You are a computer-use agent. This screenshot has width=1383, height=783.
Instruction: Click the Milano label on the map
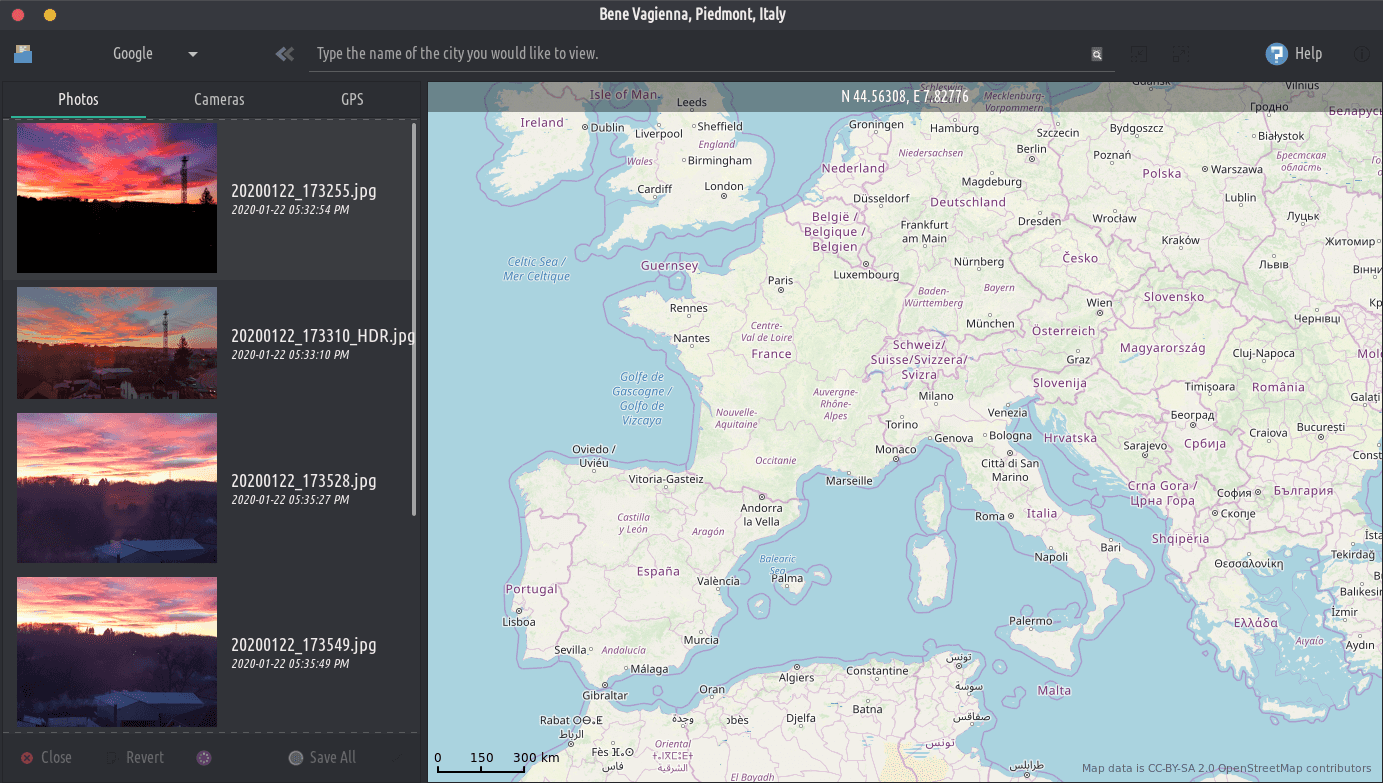click(x=936, y=396)
